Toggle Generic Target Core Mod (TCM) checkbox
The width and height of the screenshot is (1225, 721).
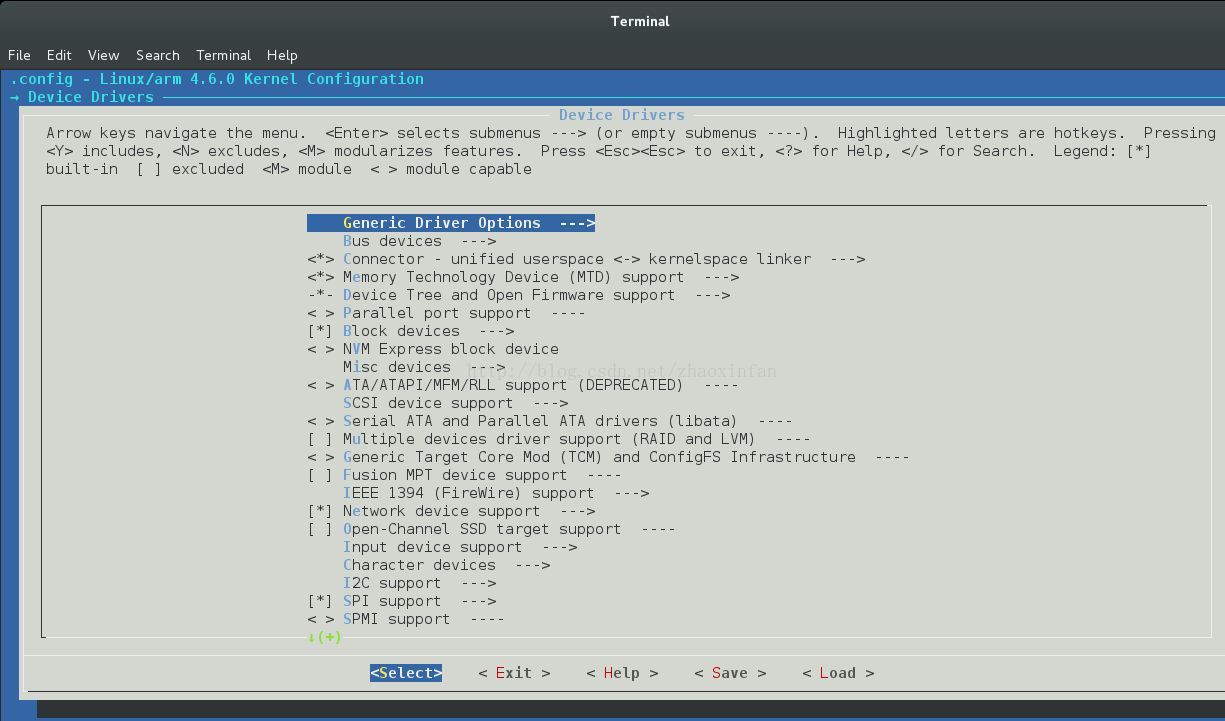click(321, 457)
